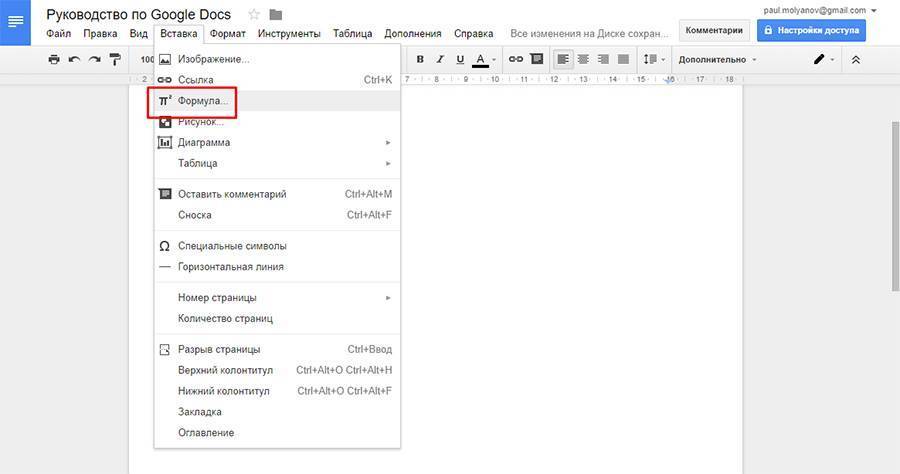Viewport: 900px width, 474px height.
Task: Choose Верхний колонтитул entry
Action: click(277, 370)
